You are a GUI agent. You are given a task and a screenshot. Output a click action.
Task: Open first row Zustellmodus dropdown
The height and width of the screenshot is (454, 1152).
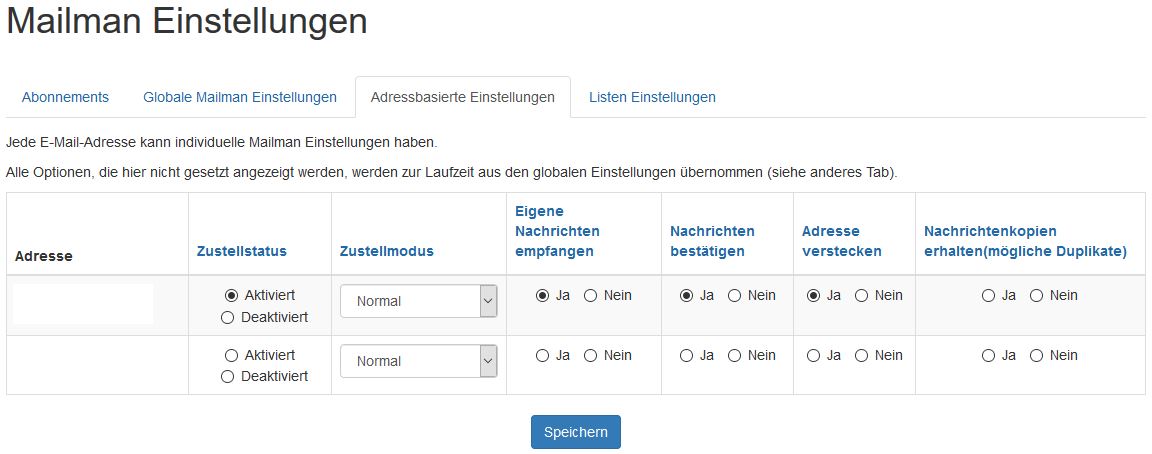[x=418, y=301]
